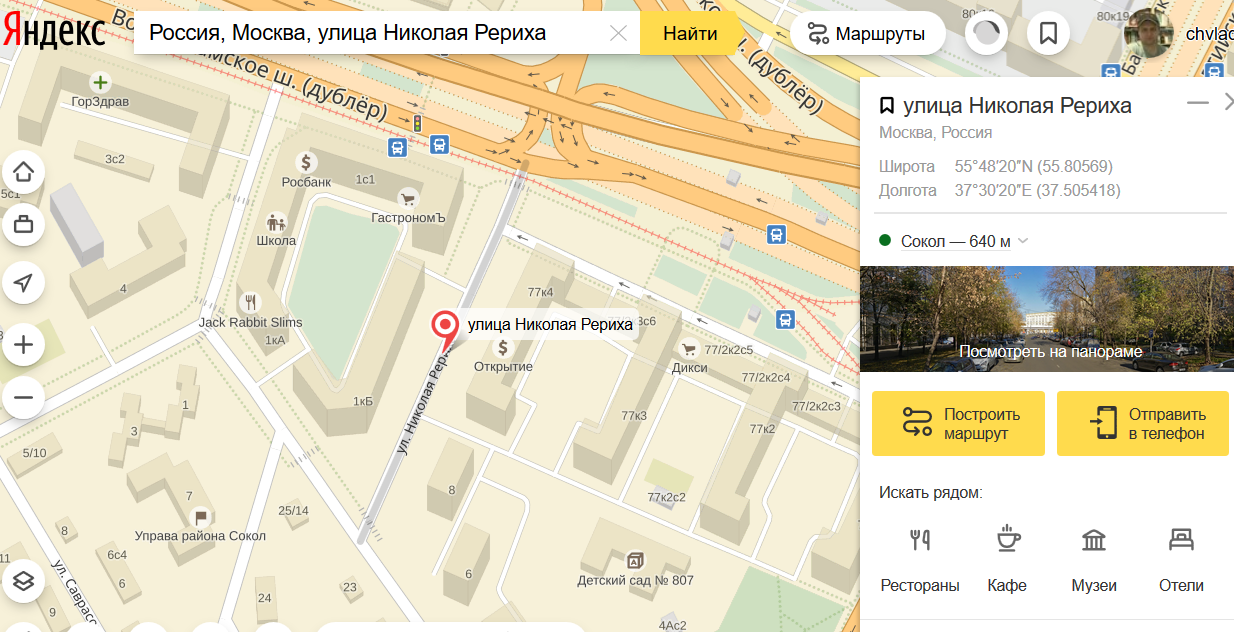Zoom in with the plus button

[x=24, y=346]
